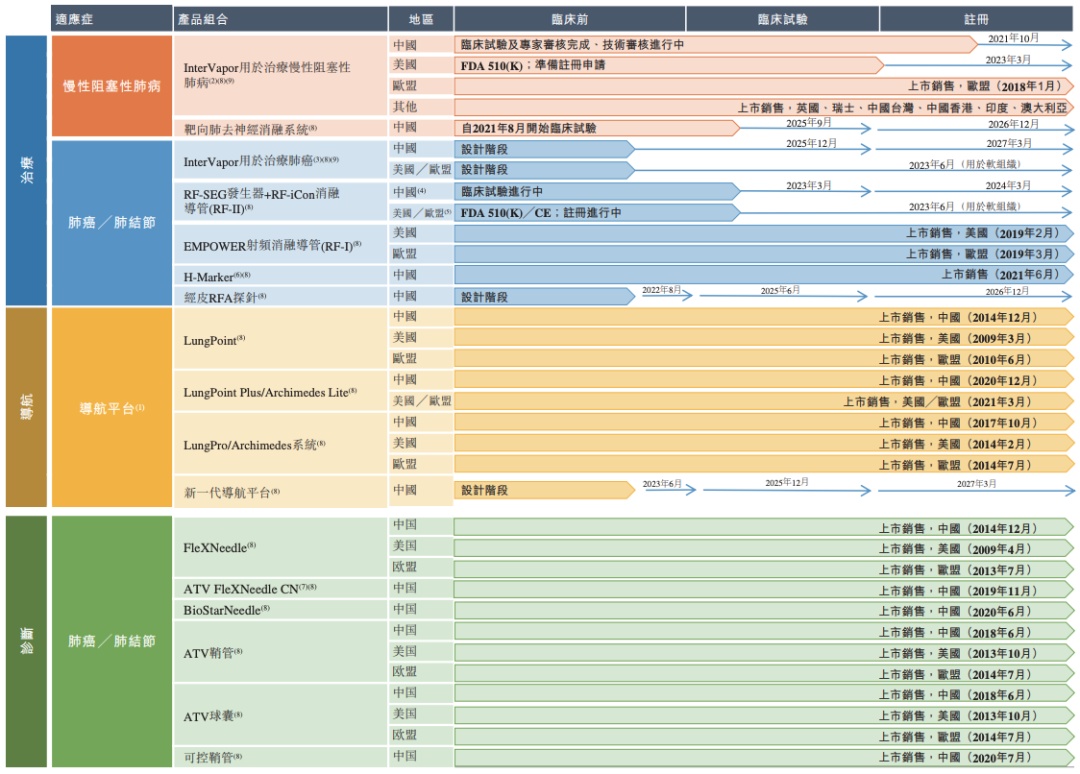The image size is (1080, 774).
Task: Click bar 上市銷售,中國 (2020年6月)
Action: point(764,611)
